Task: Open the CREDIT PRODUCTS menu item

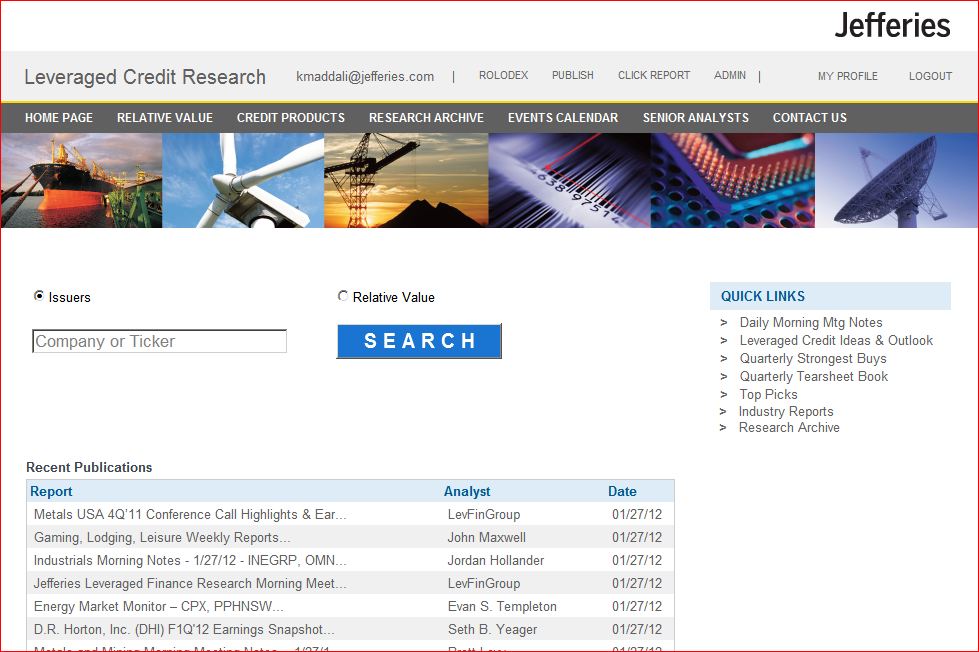Action: coord(290,117)
